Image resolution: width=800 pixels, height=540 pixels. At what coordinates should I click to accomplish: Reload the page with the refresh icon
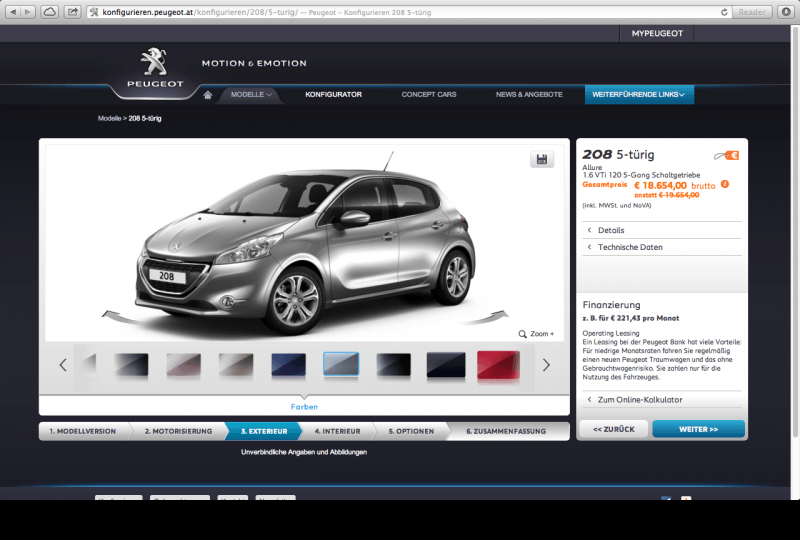point(724,12)
